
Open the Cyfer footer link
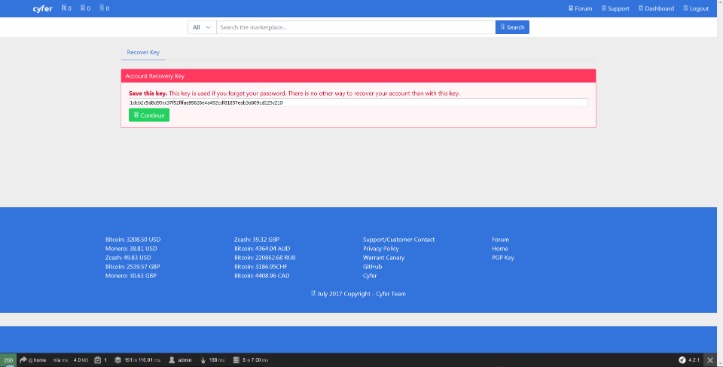coord(369,276)
